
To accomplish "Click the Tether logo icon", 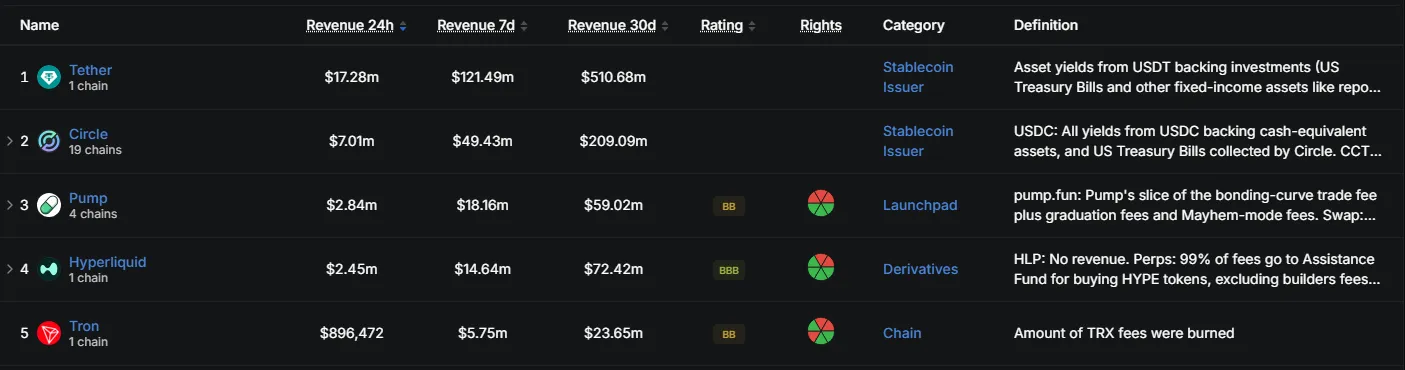I will (49, 78).
